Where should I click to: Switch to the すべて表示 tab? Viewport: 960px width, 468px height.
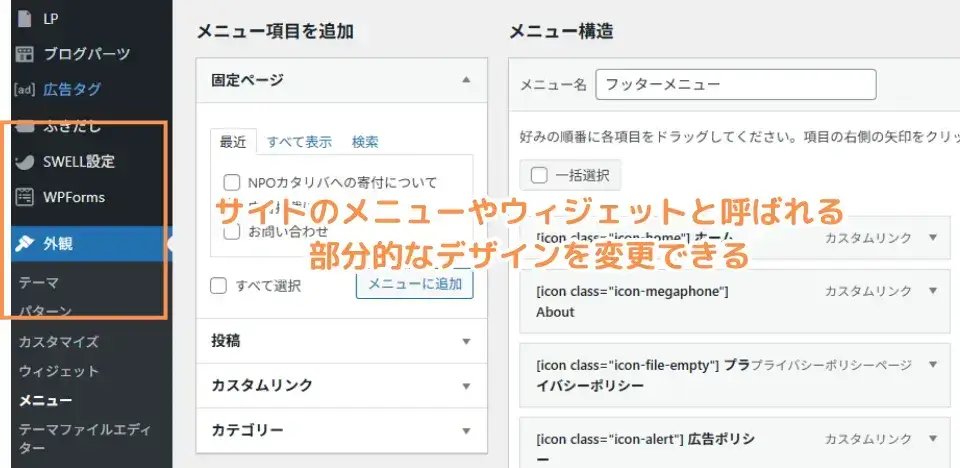pos(299,142)
